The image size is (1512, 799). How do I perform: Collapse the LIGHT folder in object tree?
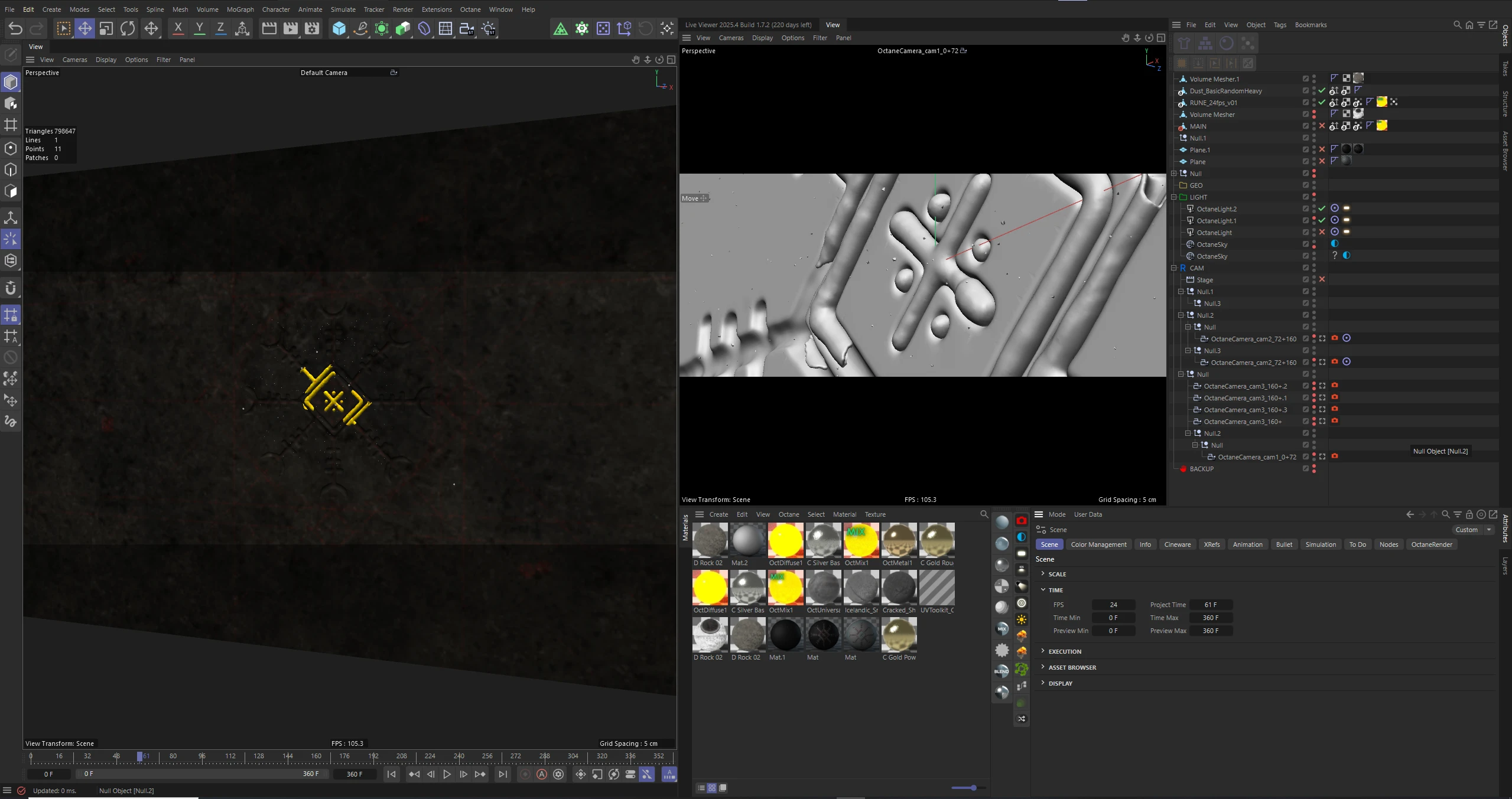(x=1174, y=197)
